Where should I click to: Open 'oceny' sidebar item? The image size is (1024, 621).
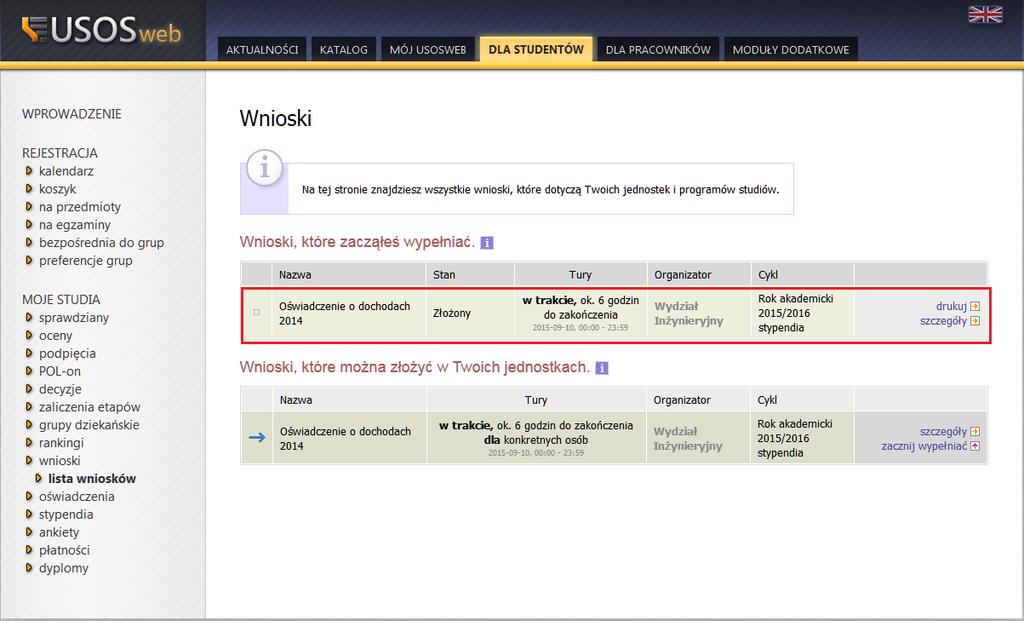pyautogui.click(x=56, y=336)
